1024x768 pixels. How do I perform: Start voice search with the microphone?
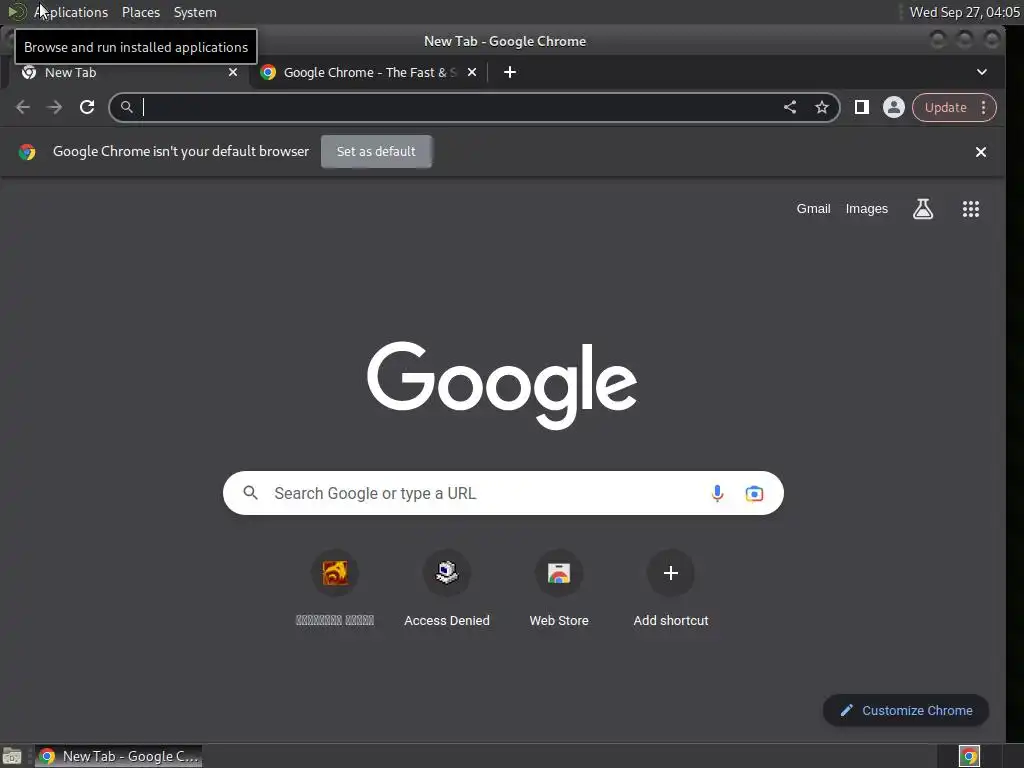coord(717,493)
